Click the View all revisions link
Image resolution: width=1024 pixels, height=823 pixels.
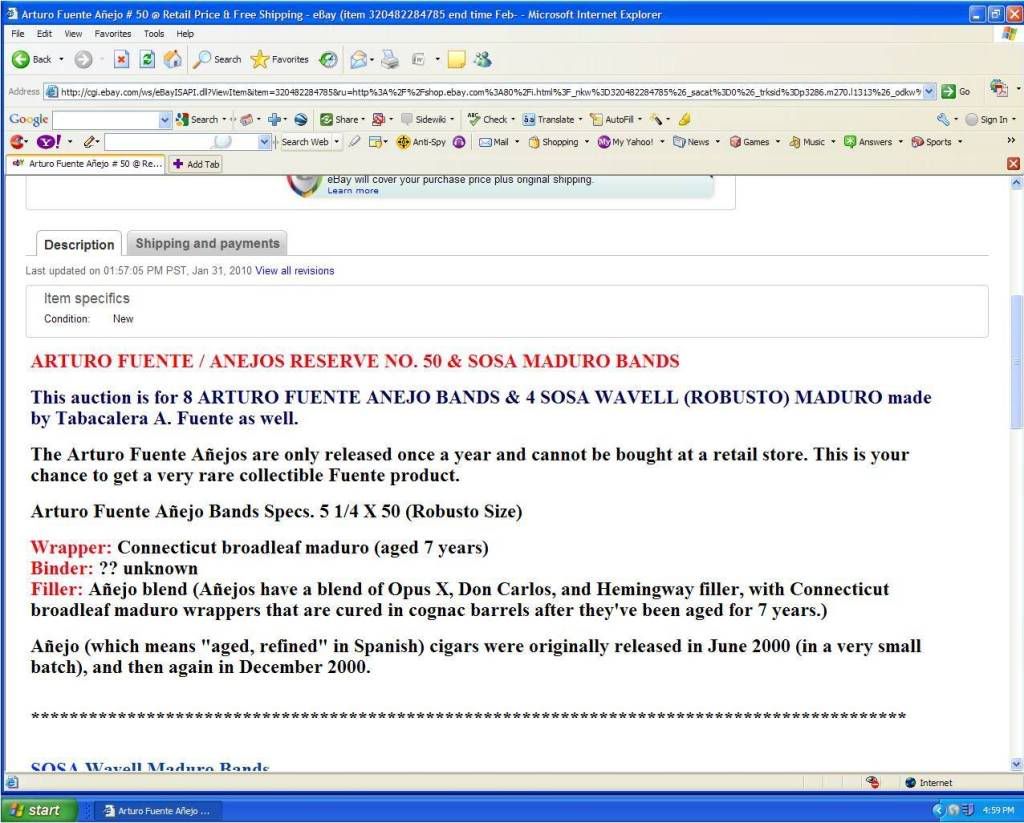coord(295,270)
